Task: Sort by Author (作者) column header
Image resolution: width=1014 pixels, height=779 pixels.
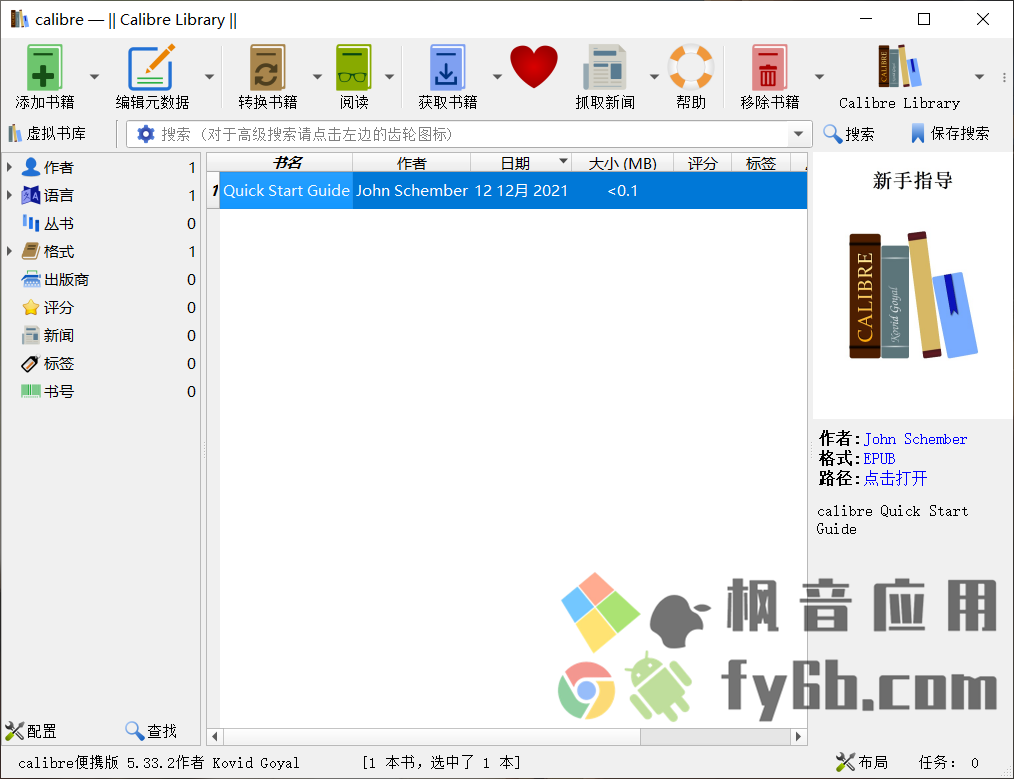Action: pyautogui.click(x=411, y=163)
